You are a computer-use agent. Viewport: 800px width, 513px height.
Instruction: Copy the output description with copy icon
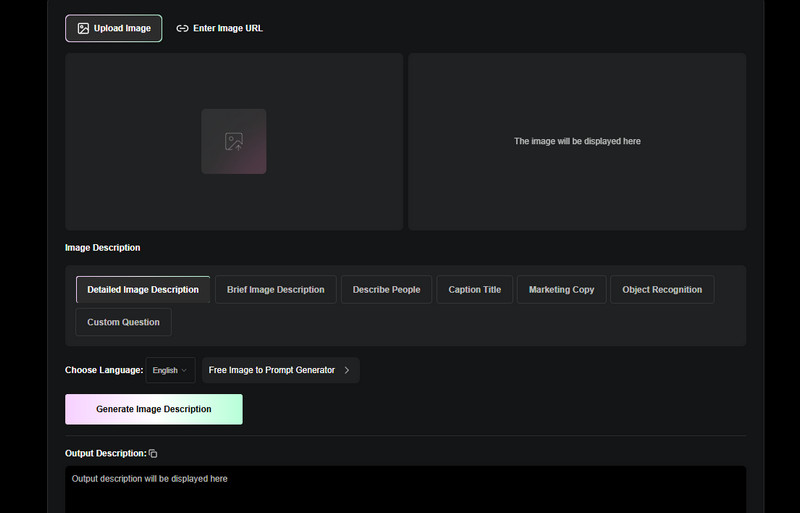(153, 454)
